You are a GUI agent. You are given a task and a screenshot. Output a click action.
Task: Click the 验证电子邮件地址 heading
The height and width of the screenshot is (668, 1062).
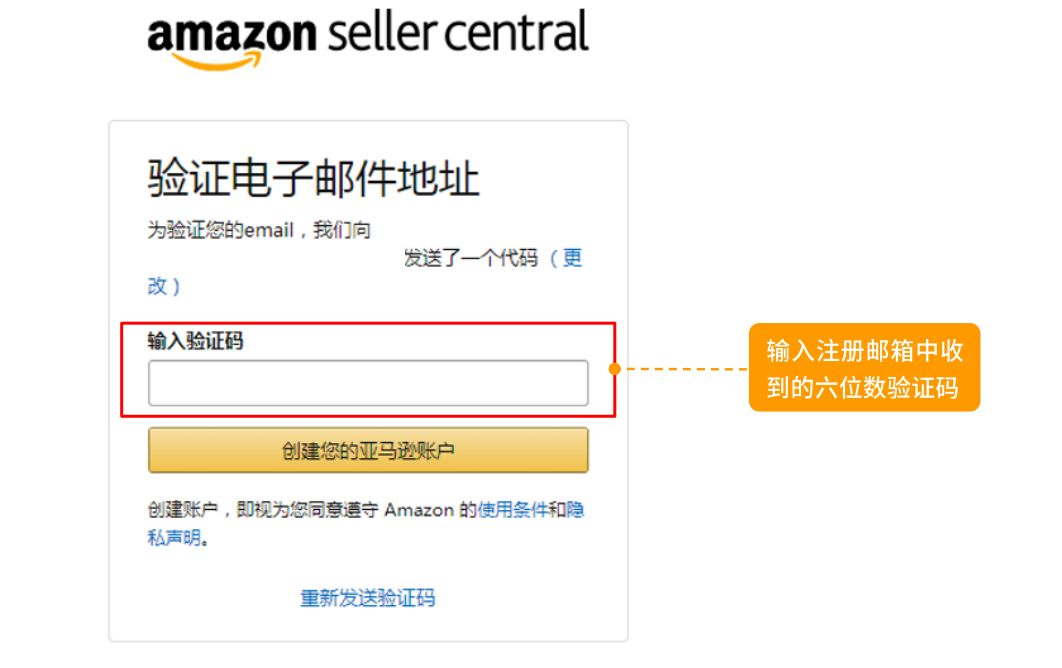point(313,179)
